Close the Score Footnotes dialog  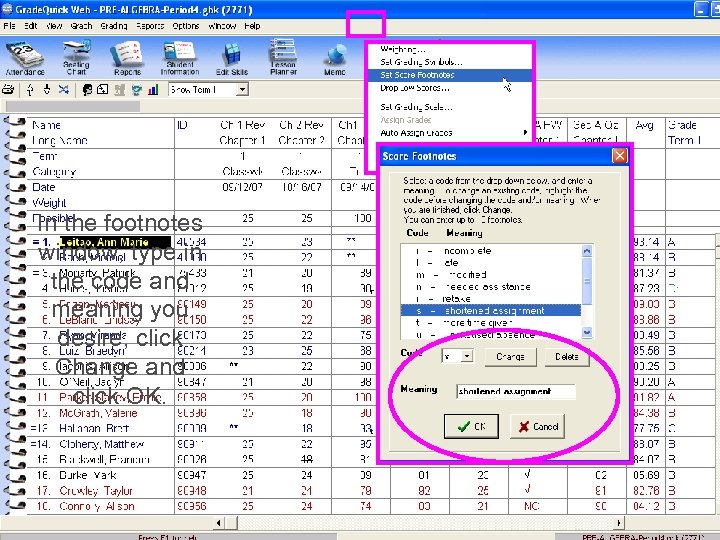pos(619,156)
